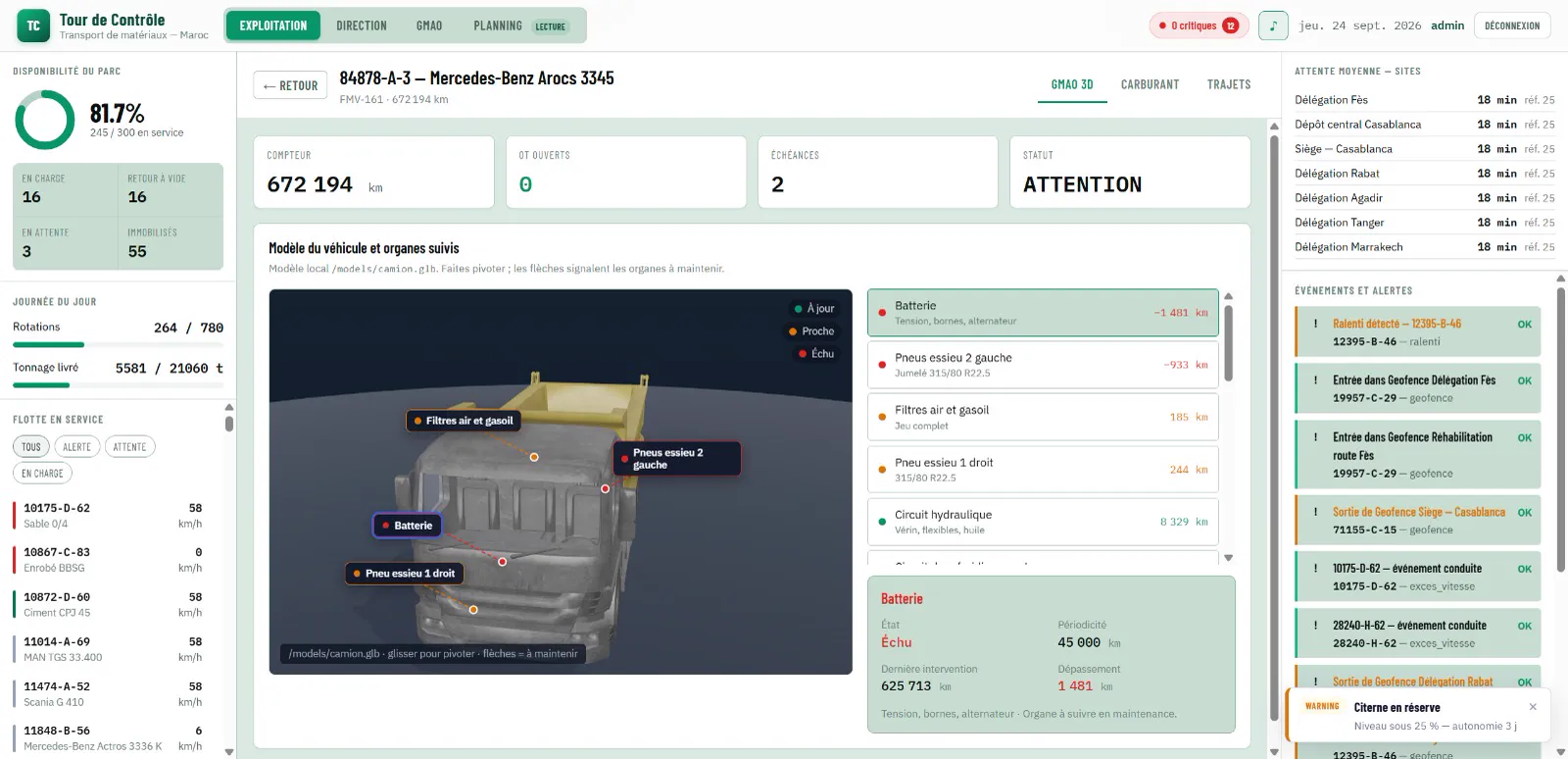Toggle the ALERTE fleet filter
Image resolution: width=1568 pixels, height=759 pixels.
pyautogui.click(x=76, y=447)
